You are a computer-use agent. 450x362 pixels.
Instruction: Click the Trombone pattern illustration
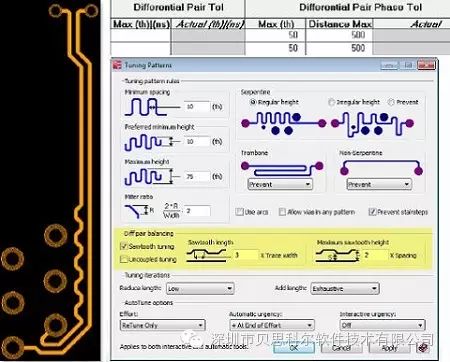282,169
